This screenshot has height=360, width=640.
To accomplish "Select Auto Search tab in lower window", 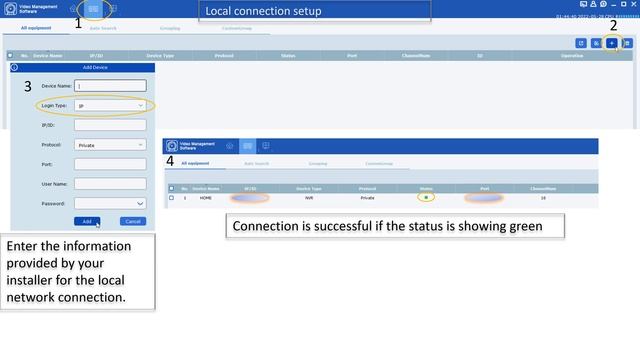I will [256, 164].
